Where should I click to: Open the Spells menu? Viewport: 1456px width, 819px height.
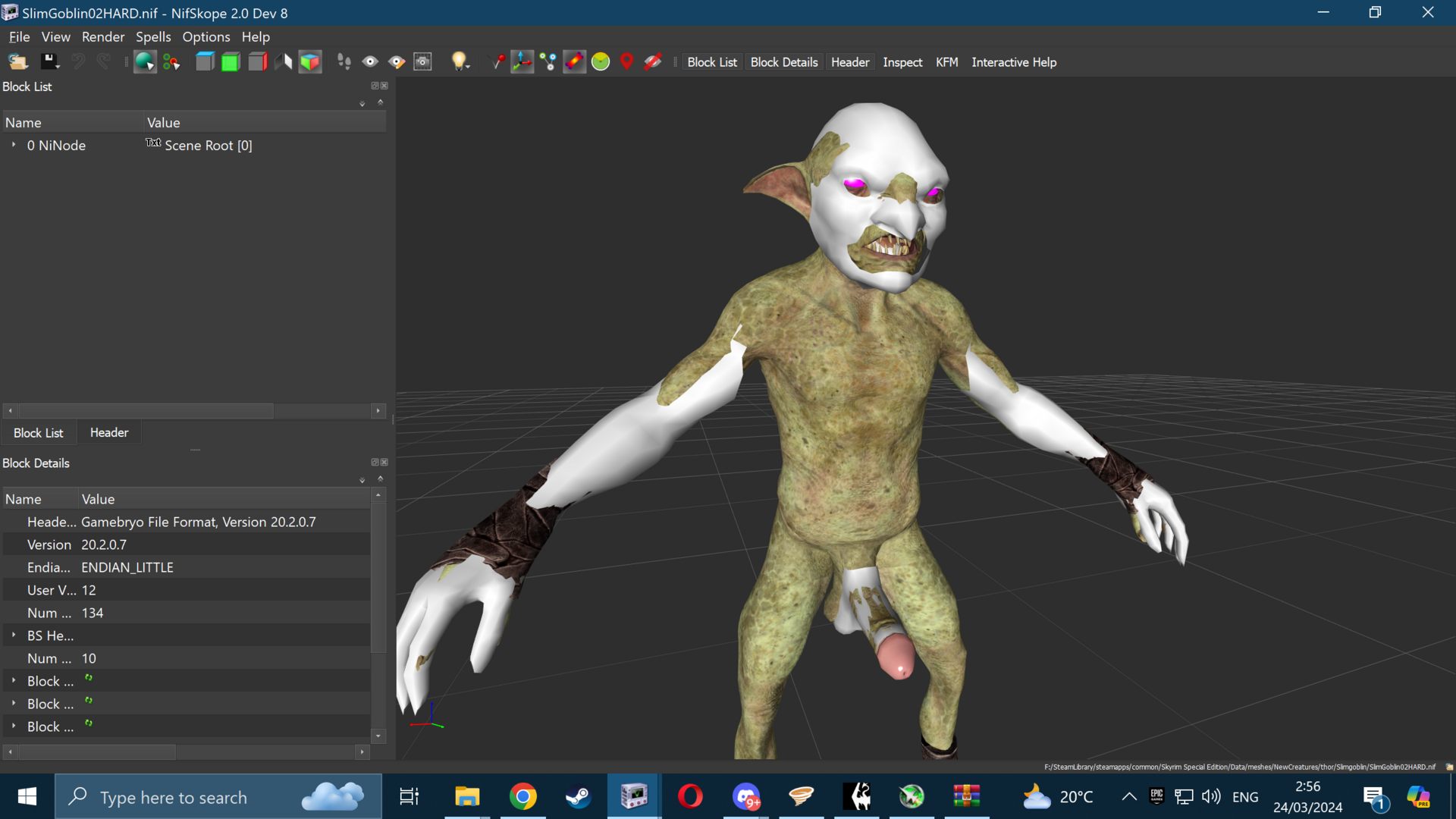153,36
